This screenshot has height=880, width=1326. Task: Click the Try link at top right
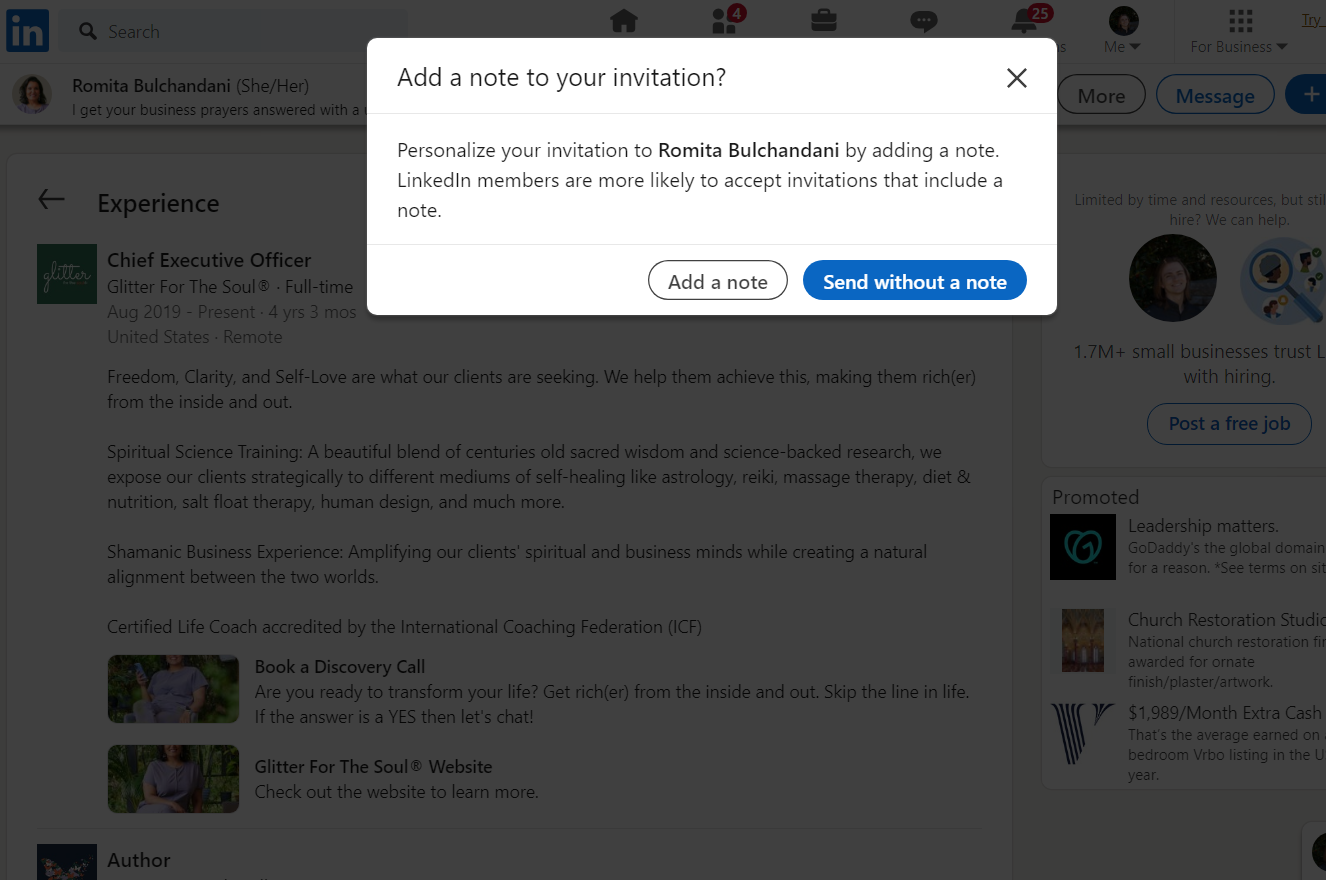click(1311, 20)
